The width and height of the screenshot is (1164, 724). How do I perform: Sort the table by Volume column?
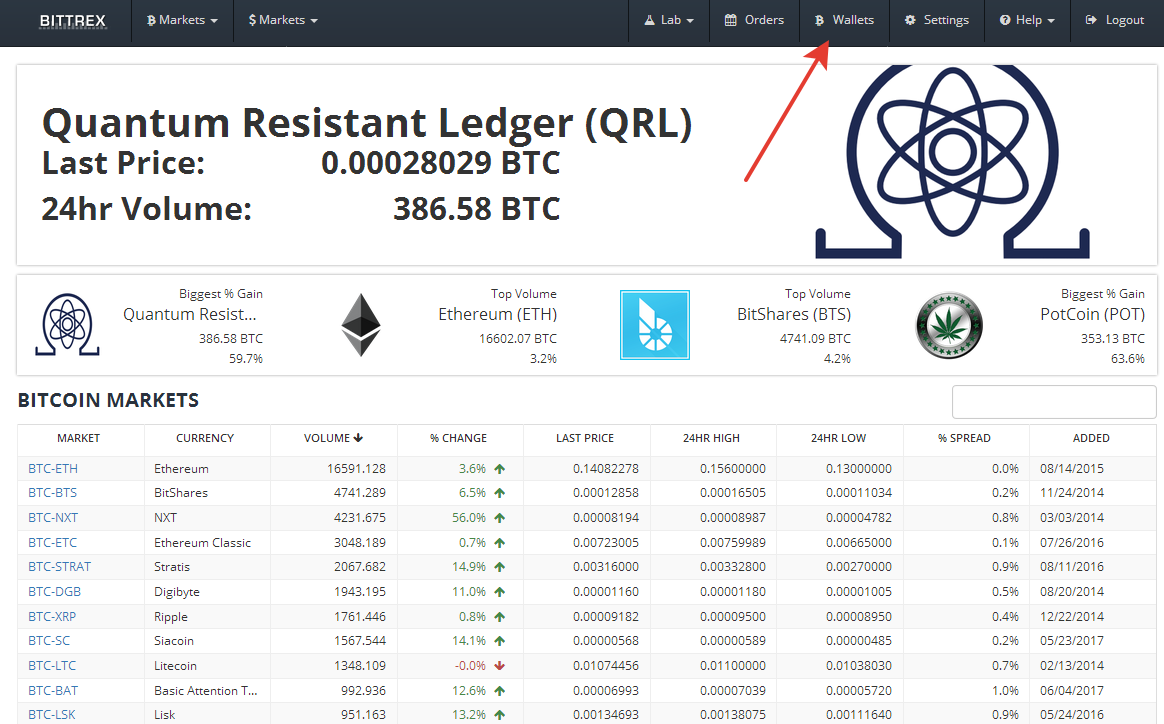[x=333, y=438]
